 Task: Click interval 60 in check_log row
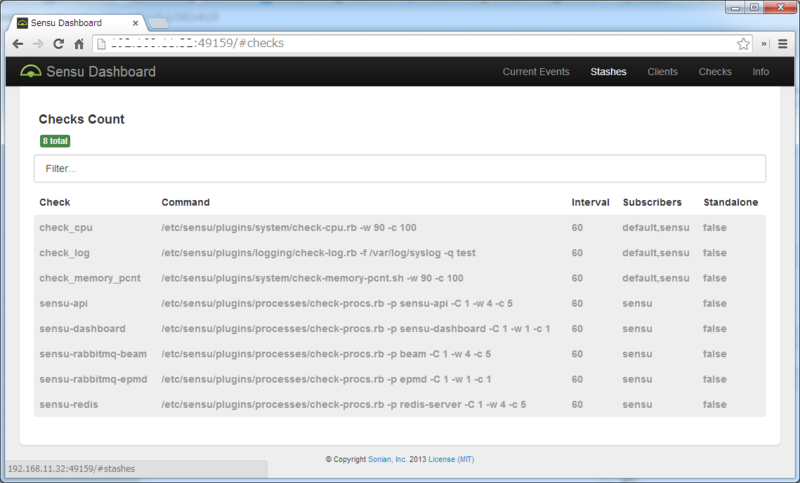577,253
